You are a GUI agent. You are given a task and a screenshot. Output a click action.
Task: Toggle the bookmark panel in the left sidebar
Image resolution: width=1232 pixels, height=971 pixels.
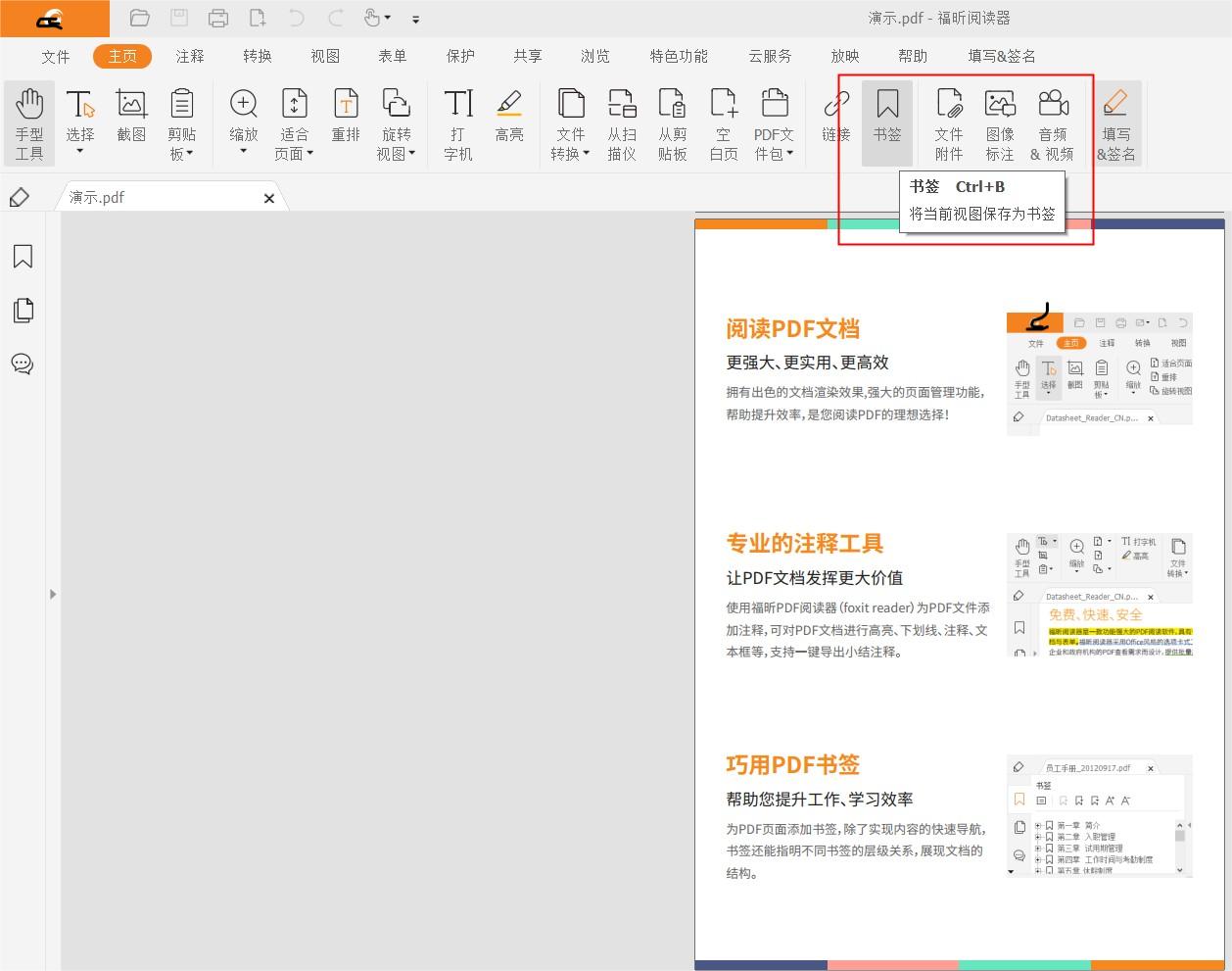pyautogui.click(x=22, y=256)
